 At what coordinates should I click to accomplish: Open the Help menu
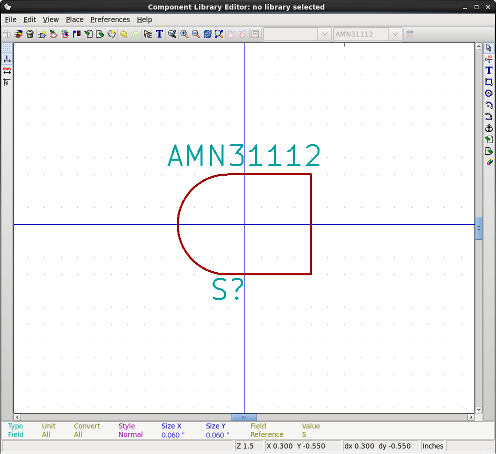(x=144, y=20)
